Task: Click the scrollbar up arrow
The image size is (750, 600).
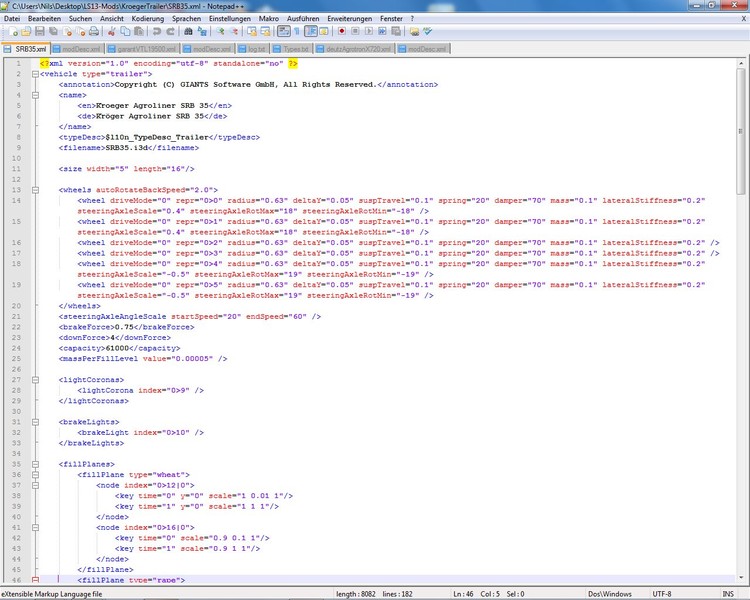Action: [x=740, y=63]
